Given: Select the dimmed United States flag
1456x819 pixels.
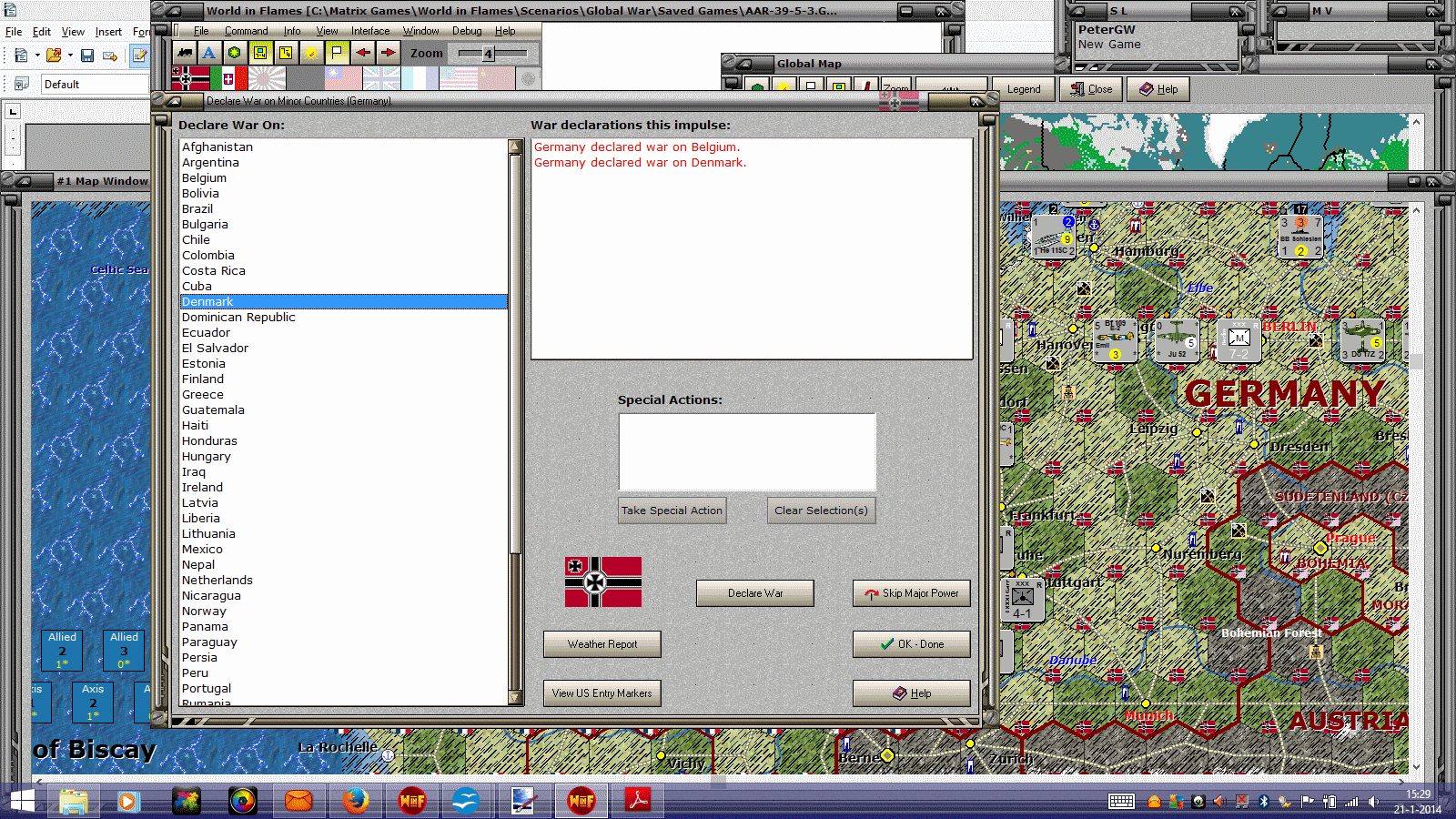Looking at the screenshot, I should (459, 78).
